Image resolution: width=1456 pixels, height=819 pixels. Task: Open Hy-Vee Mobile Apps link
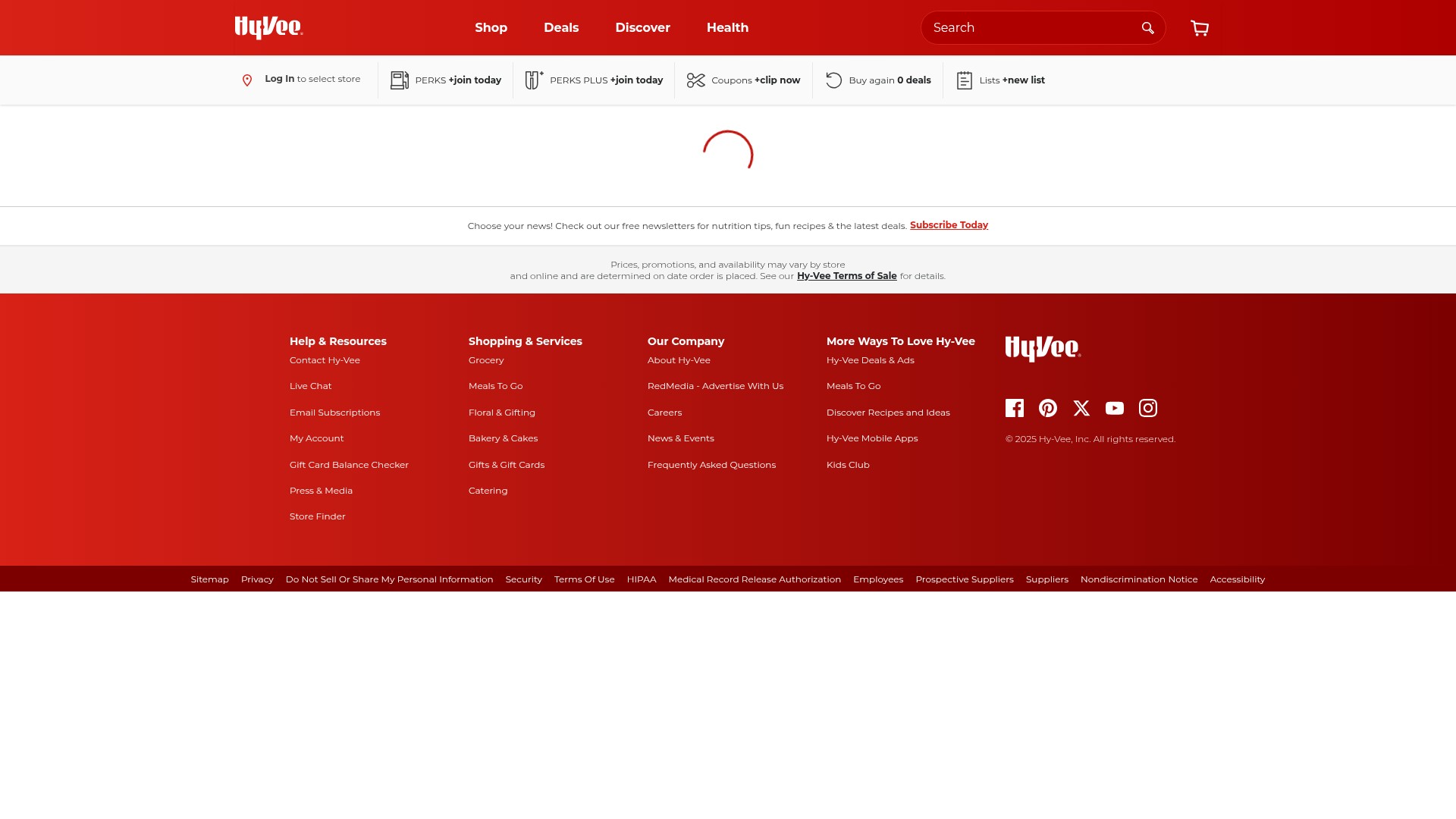click(872, 438)
